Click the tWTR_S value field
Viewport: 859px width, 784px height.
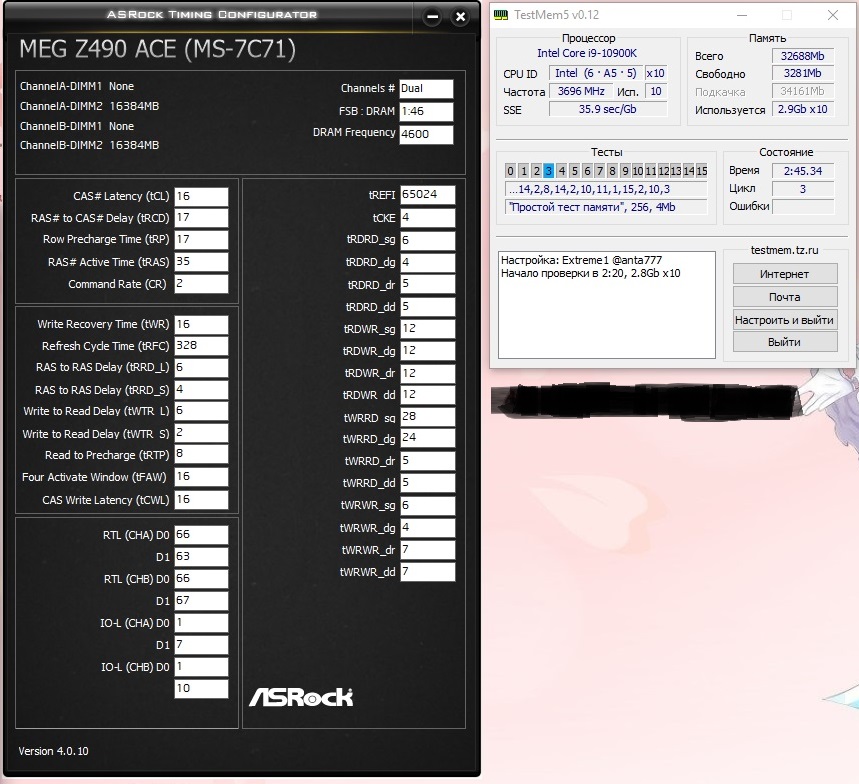tap(201, 433)
